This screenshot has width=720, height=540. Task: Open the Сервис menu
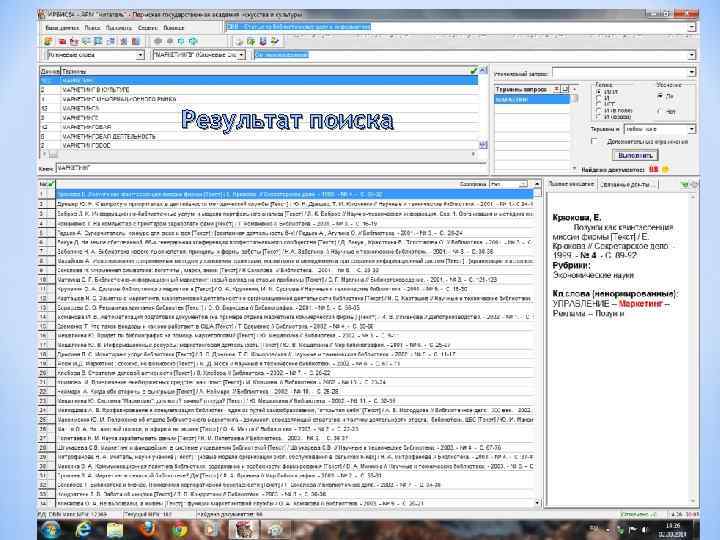point(148,28)
